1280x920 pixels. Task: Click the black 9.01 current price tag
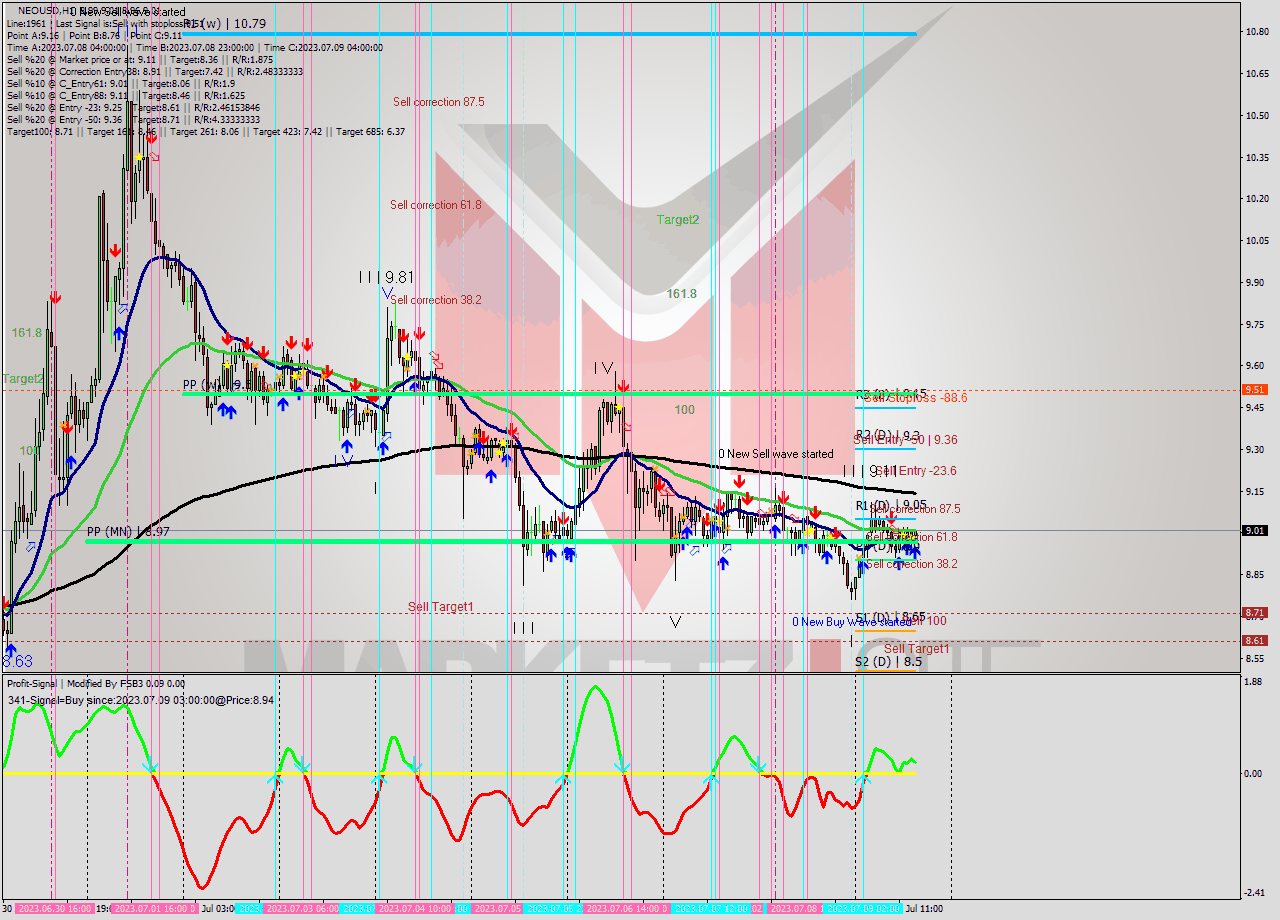point(1255,531)
